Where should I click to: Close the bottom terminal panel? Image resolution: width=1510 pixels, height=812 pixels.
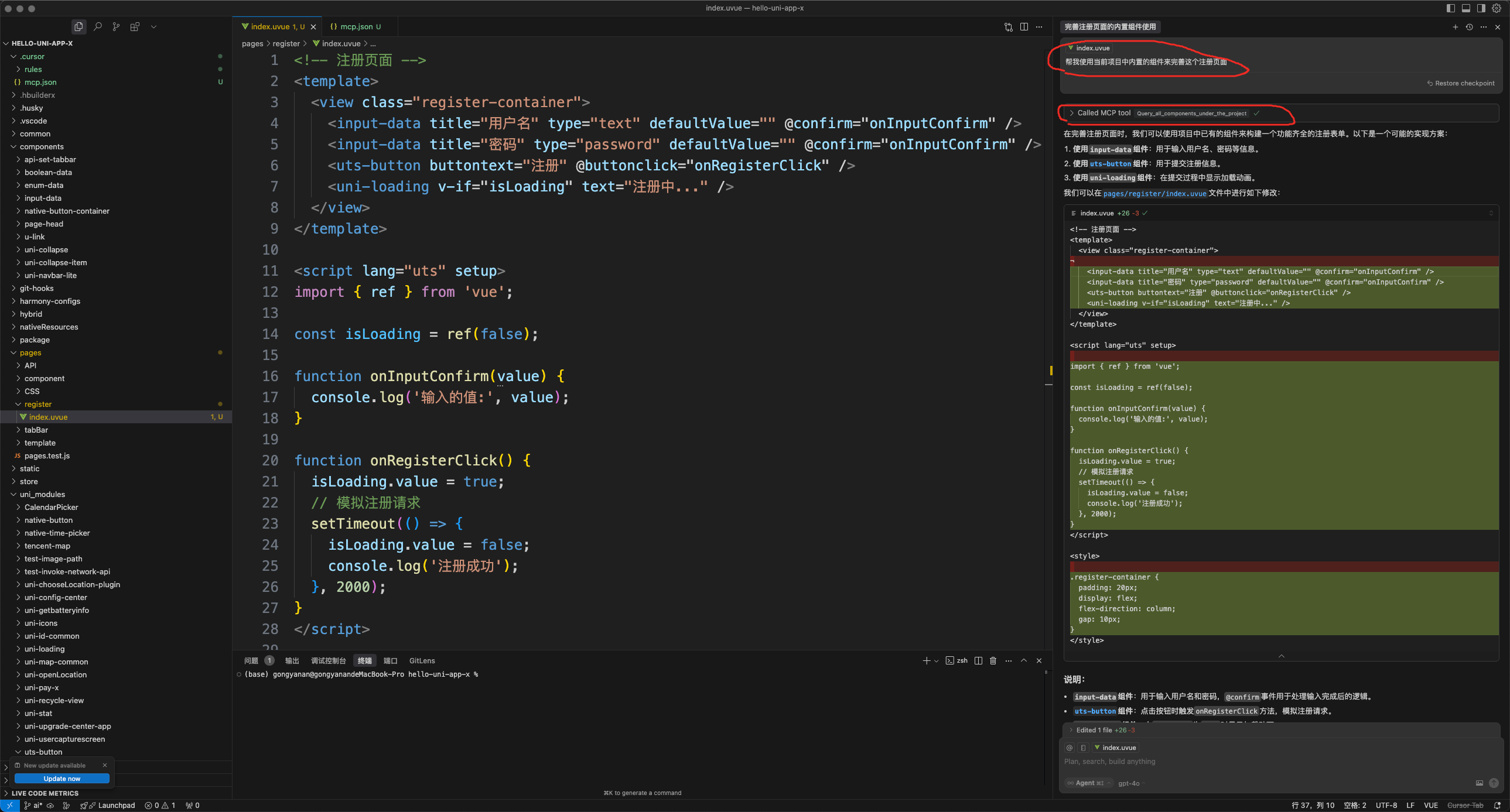(x=1038, y=661)
